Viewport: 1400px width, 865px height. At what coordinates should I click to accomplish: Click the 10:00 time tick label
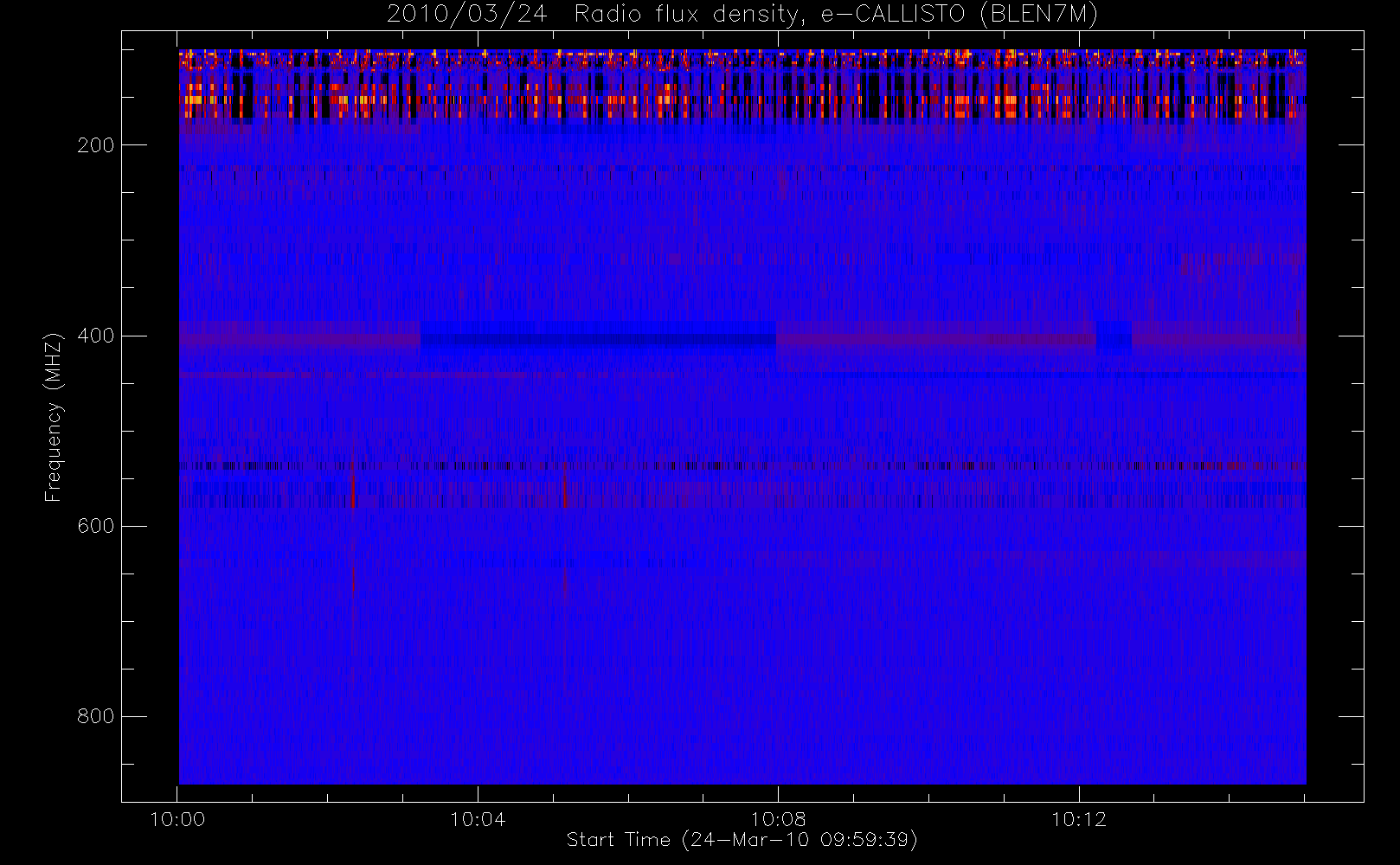tap(177, 819)
